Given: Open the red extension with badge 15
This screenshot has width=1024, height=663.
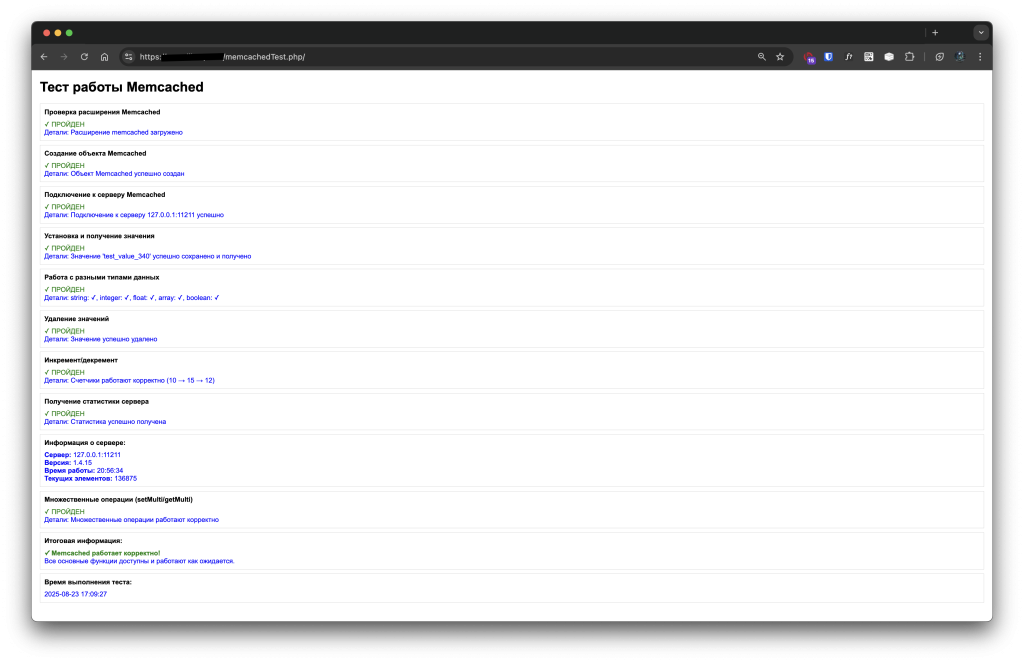Looking at the screenshot, I should click(x=809, y=57).
